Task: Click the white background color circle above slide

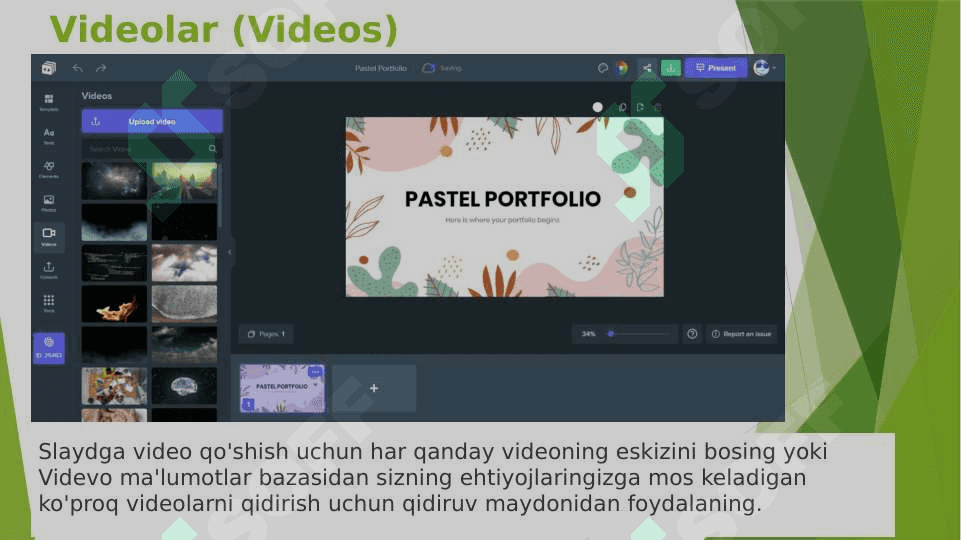Action: click(x=598, y=107)
